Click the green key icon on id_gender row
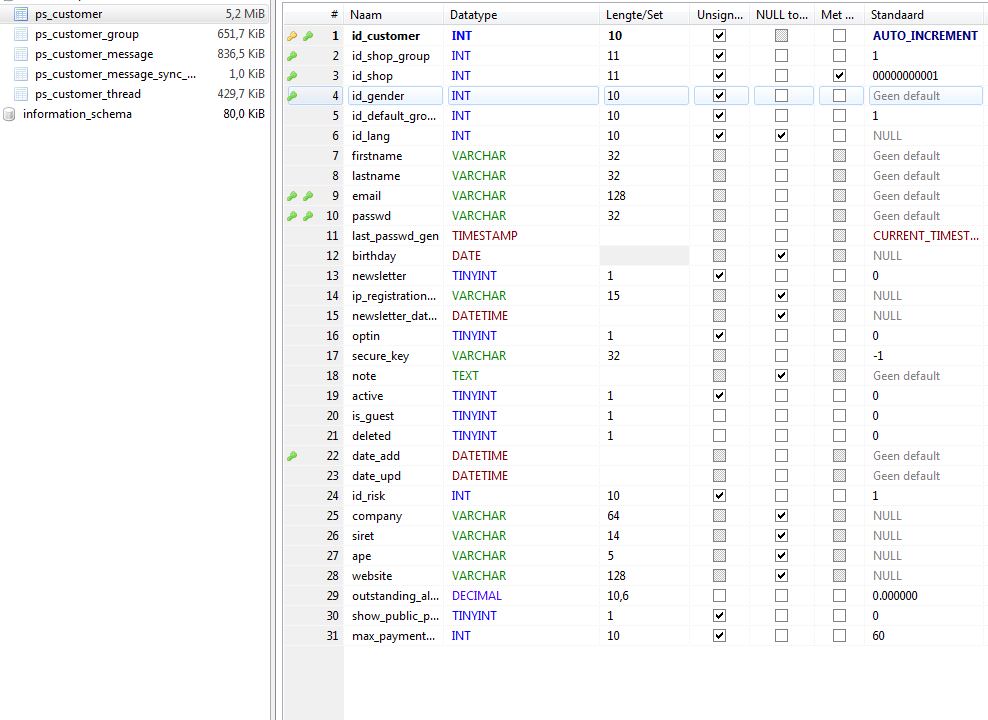This screenshot has height=720, width=988. (292, 96)
